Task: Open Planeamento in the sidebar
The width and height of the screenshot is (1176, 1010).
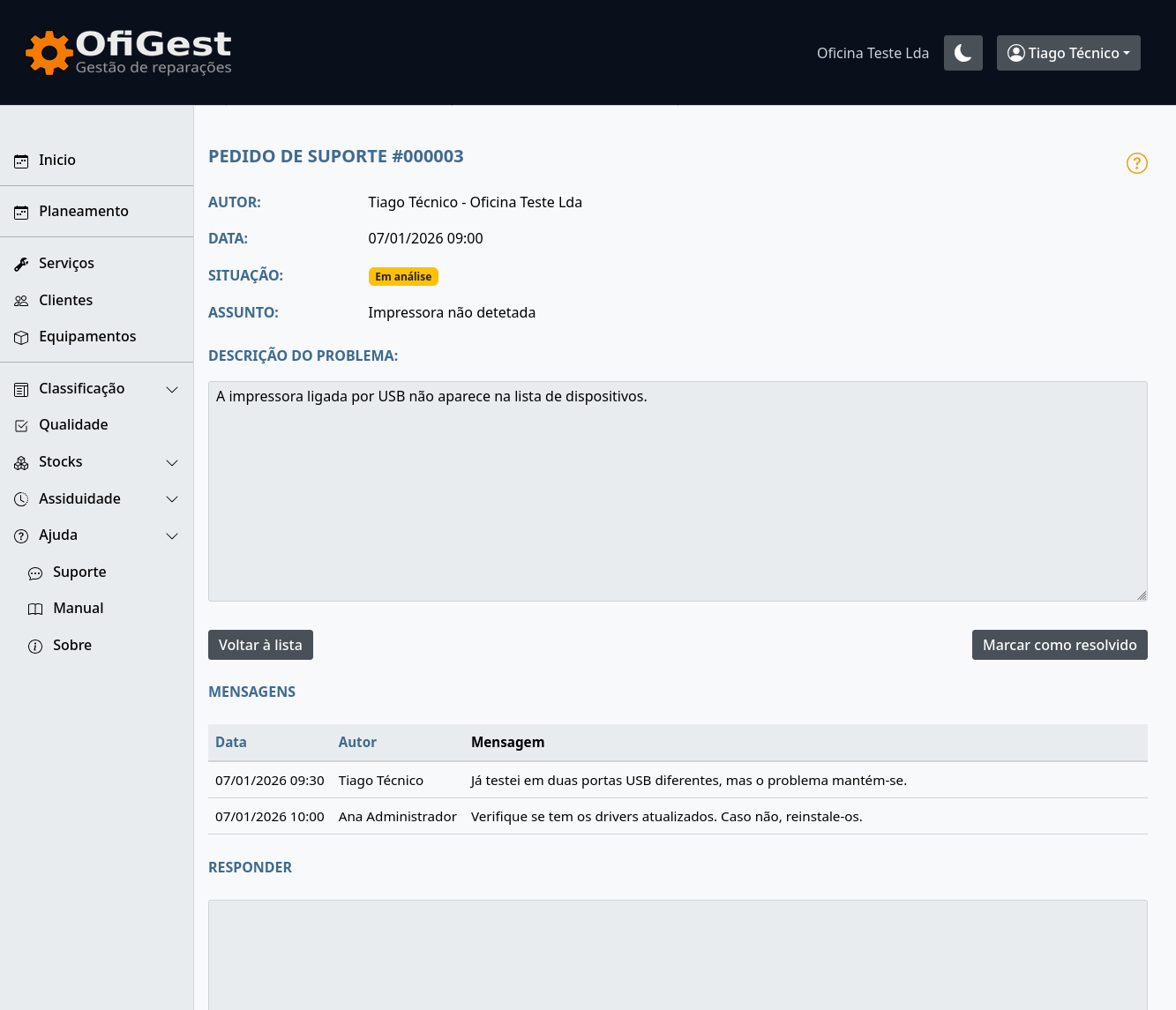Action: tap(83, 212)
